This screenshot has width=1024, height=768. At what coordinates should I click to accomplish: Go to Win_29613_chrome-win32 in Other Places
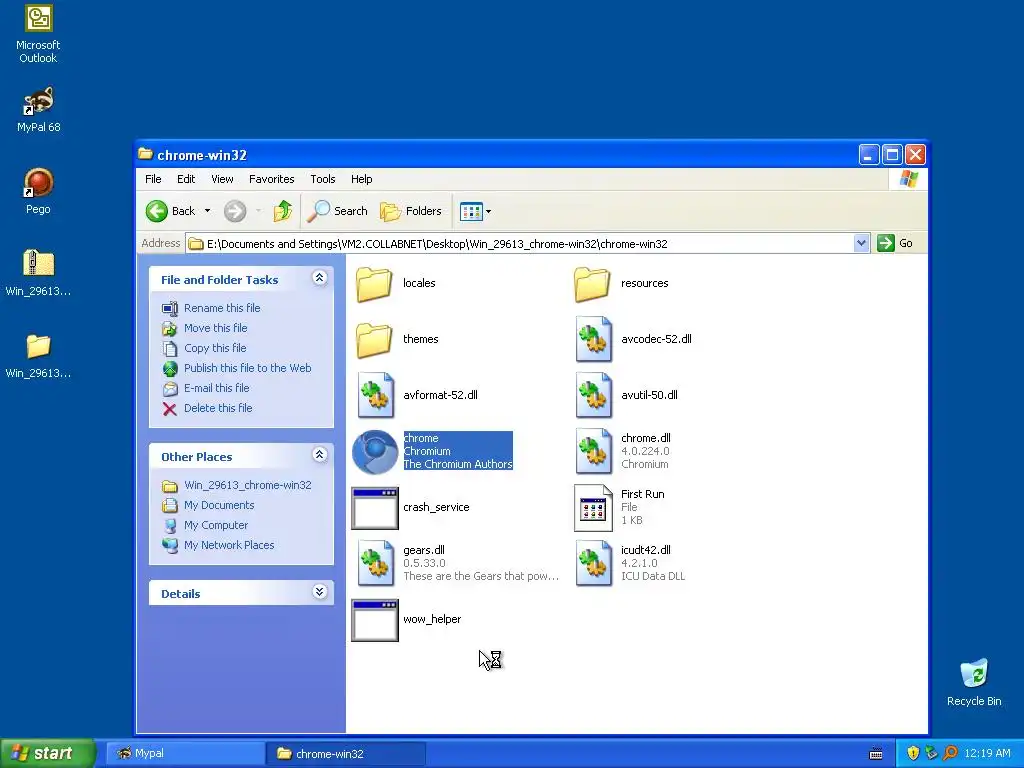click(248, 485)
